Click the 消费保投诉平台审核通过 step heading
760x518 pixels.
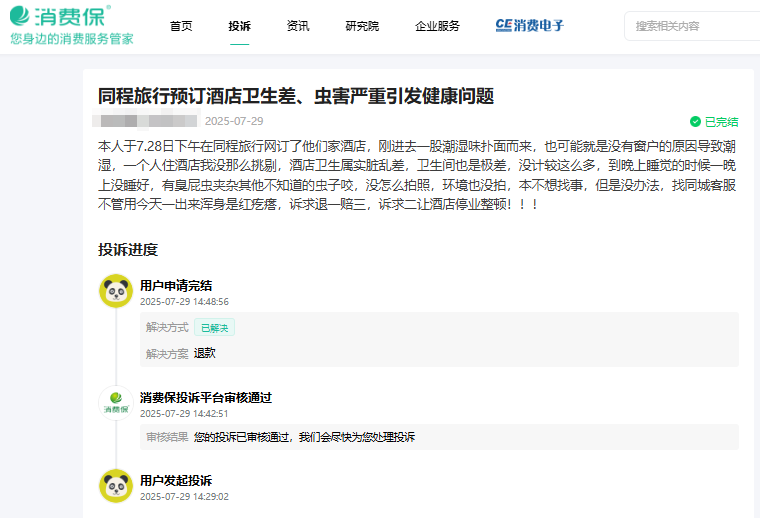[206, 397]
